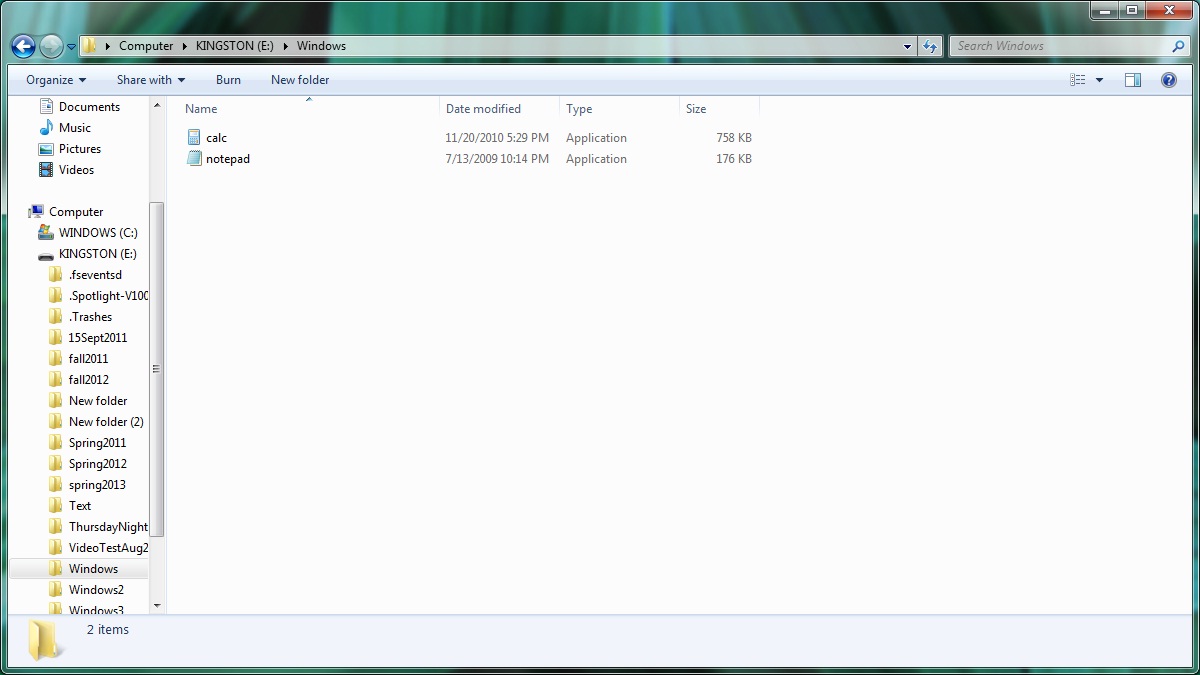Select the KINGSTON (E:) drive in the tree
Viewport: 1200px width, 675px height.
[x=98, y=254]
